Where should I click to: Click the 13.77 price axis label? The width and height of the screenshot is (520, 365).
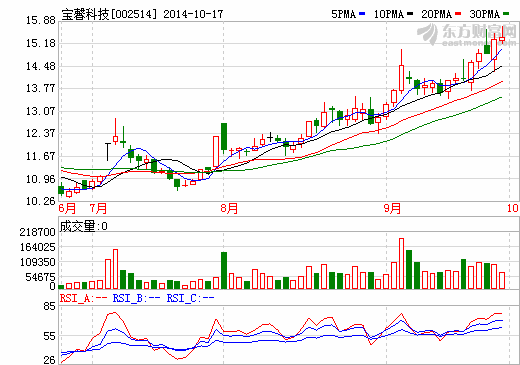point(41,89)
